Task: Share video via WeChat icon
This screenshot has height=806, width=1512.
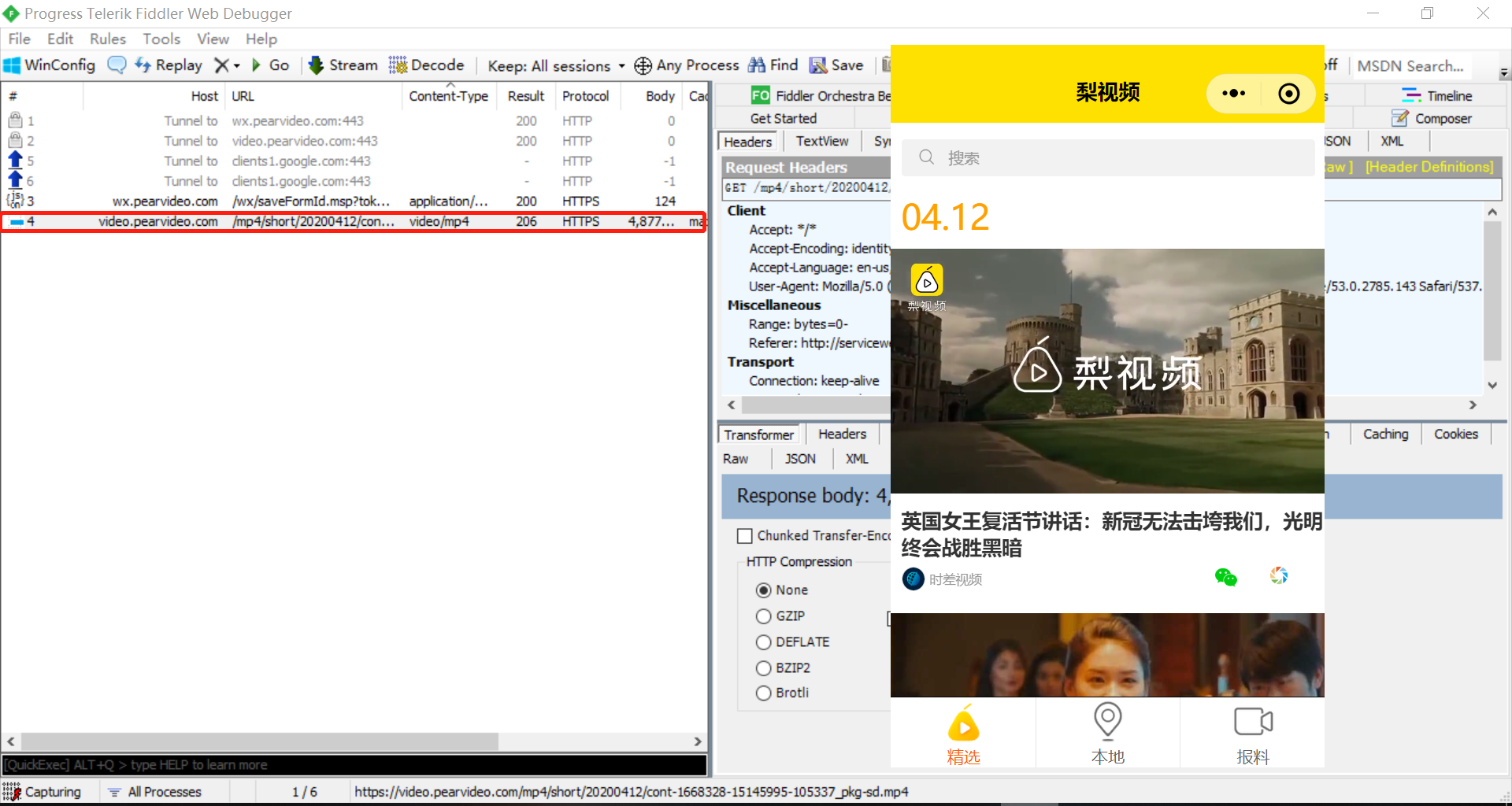Action: pos(1226,578)
